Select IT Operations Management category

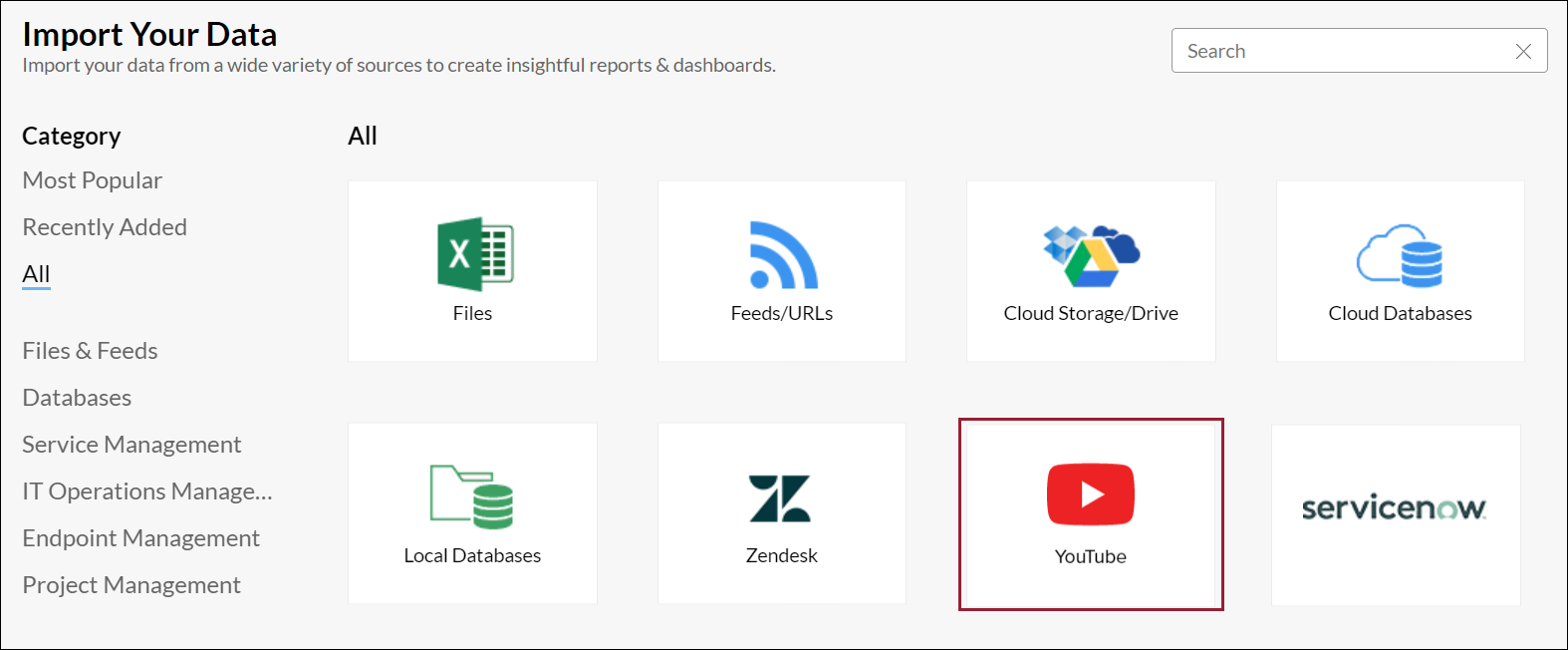click(147, 491)
